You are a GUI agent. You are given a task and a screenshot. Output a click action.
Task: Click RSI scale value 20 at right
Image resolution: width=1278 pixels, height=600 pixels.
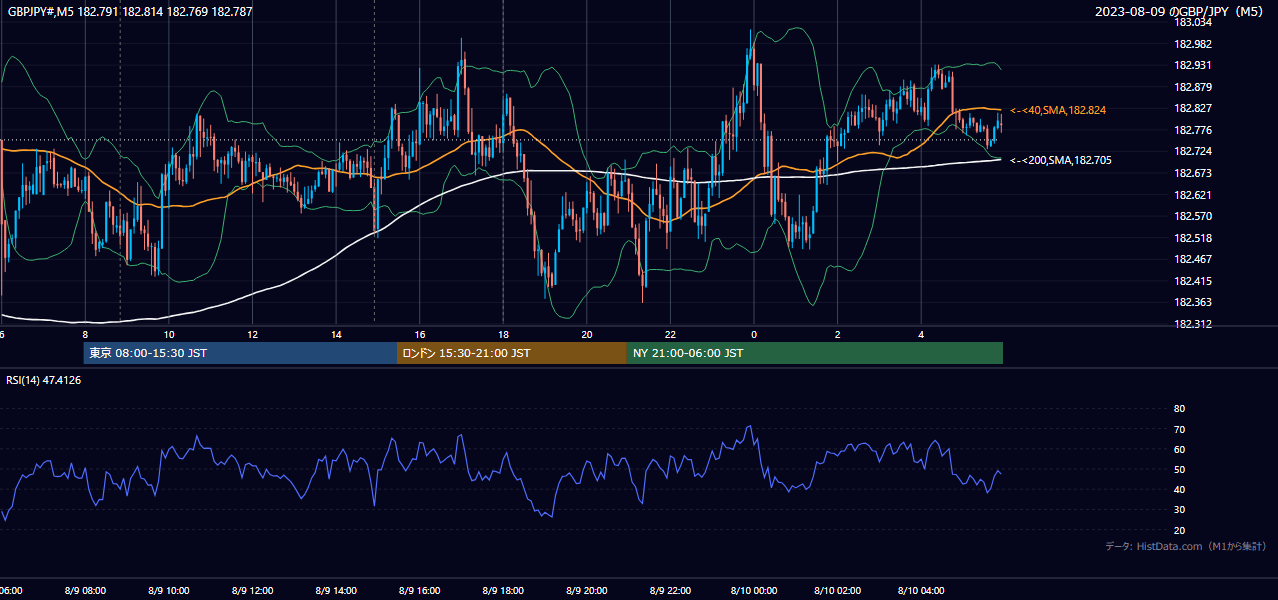(1179, 530)
